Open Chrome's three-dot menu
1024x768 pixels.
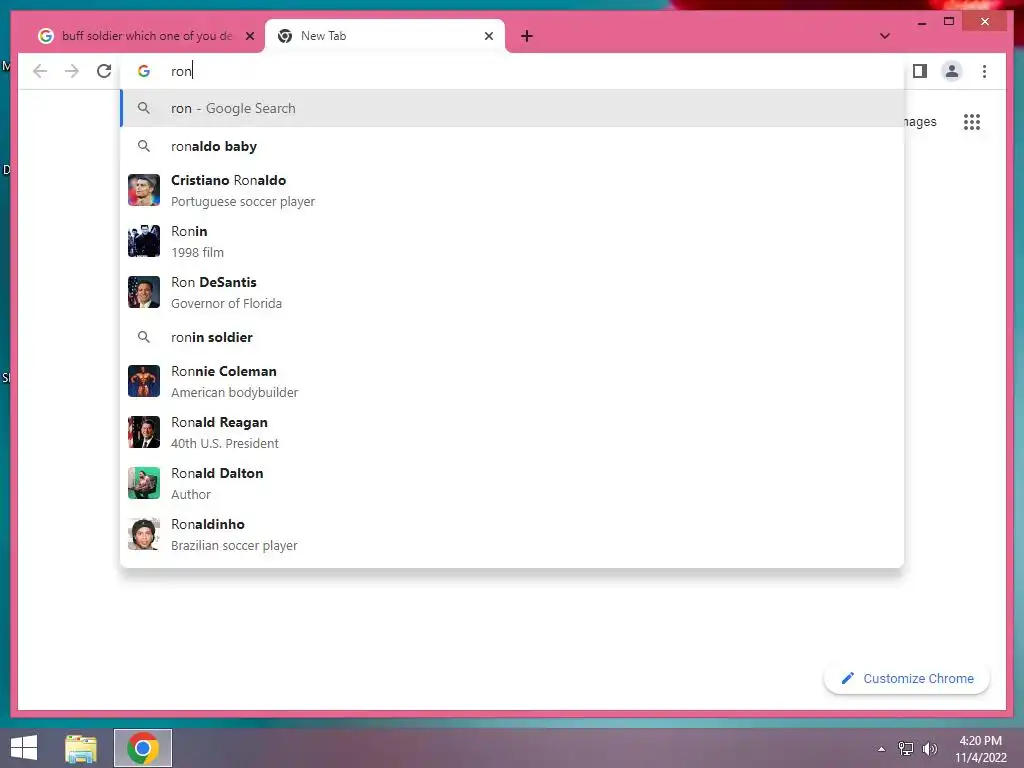tap(984, 71)
